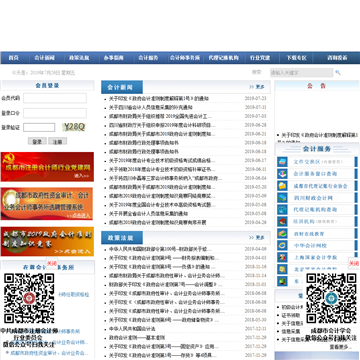Screen dimensions: 360x360
Task: Open news 关于开展全省会计人员信息采集的通知
Action: point(148,213)
